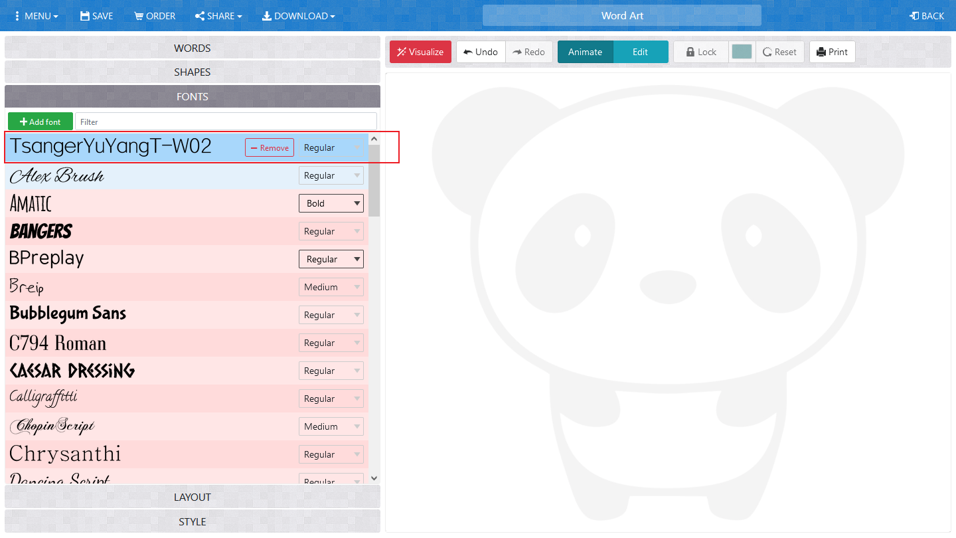Click the panda shape canvas
956x538 pixels.
pyautogui.click(x=668, y=302)
